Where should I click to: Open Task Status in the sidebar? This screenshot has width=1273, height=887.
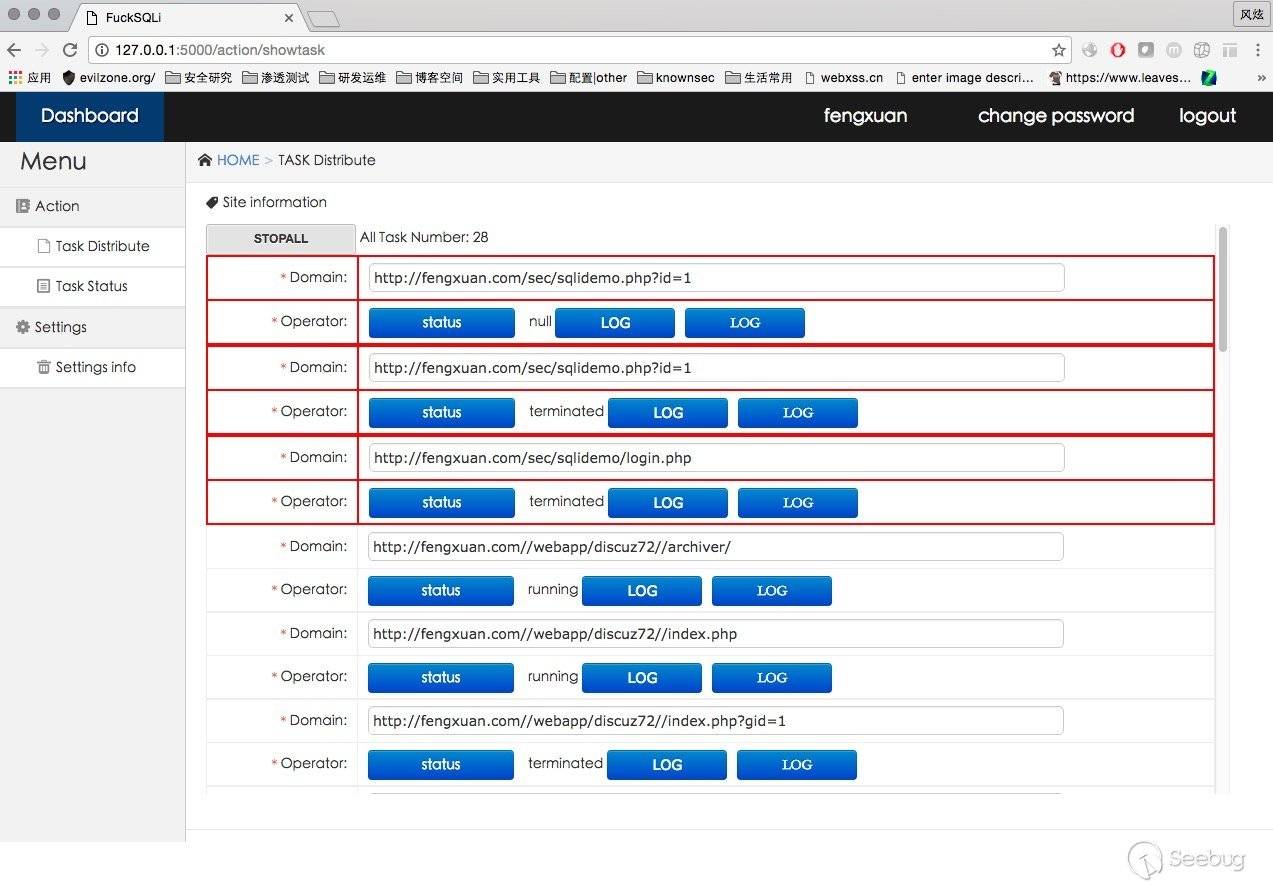click(x=91, y=286)
